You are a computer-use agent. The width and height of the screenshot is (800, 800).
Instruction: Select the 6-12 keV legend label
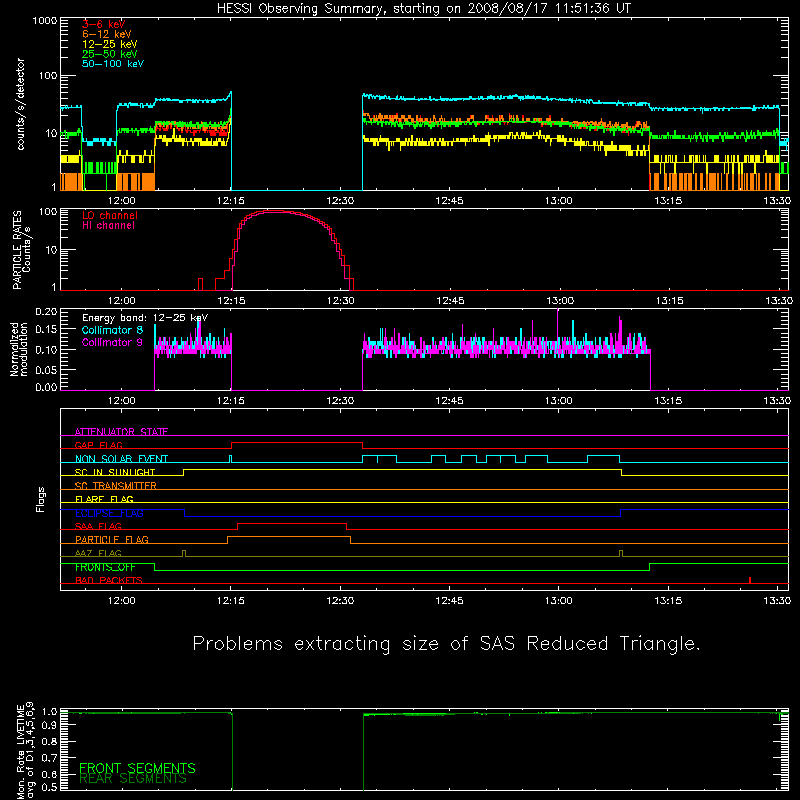pos(107,34)
